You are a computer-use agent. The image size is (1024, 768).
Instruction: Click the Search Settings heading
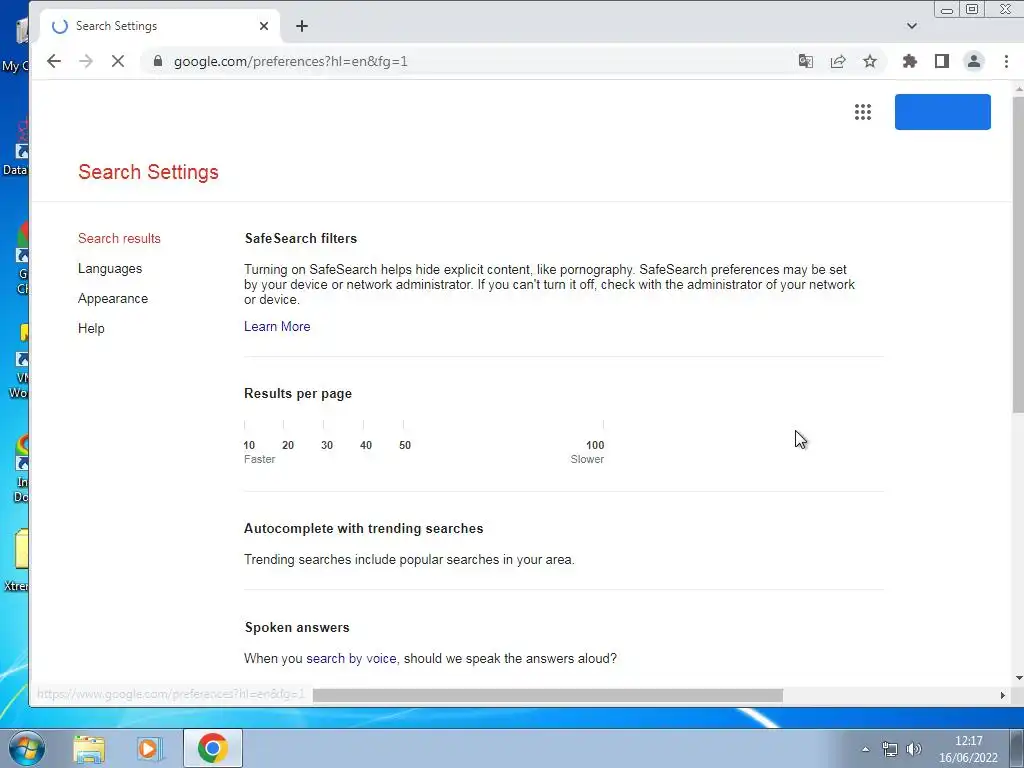148,172
